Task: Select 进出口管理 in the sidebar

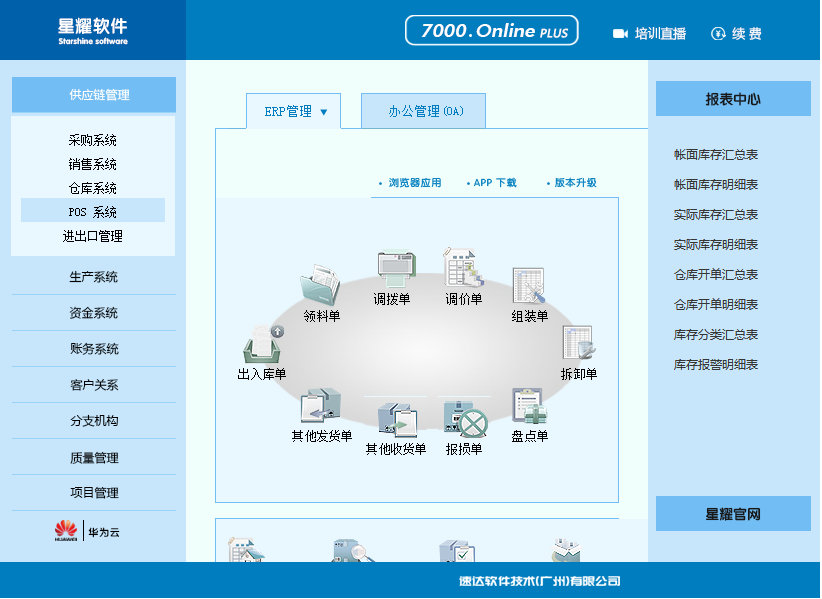Action: pyautogui.click(x=93, y=236)
